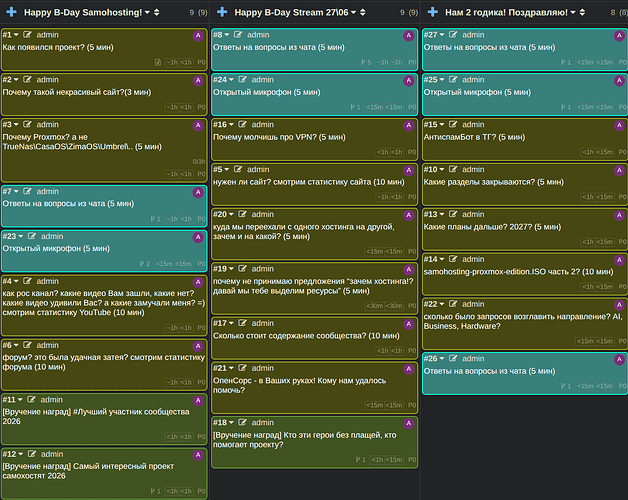628x500 pixels.
Task: Edit card #1 using pencil icon
Action: point(27,35)
